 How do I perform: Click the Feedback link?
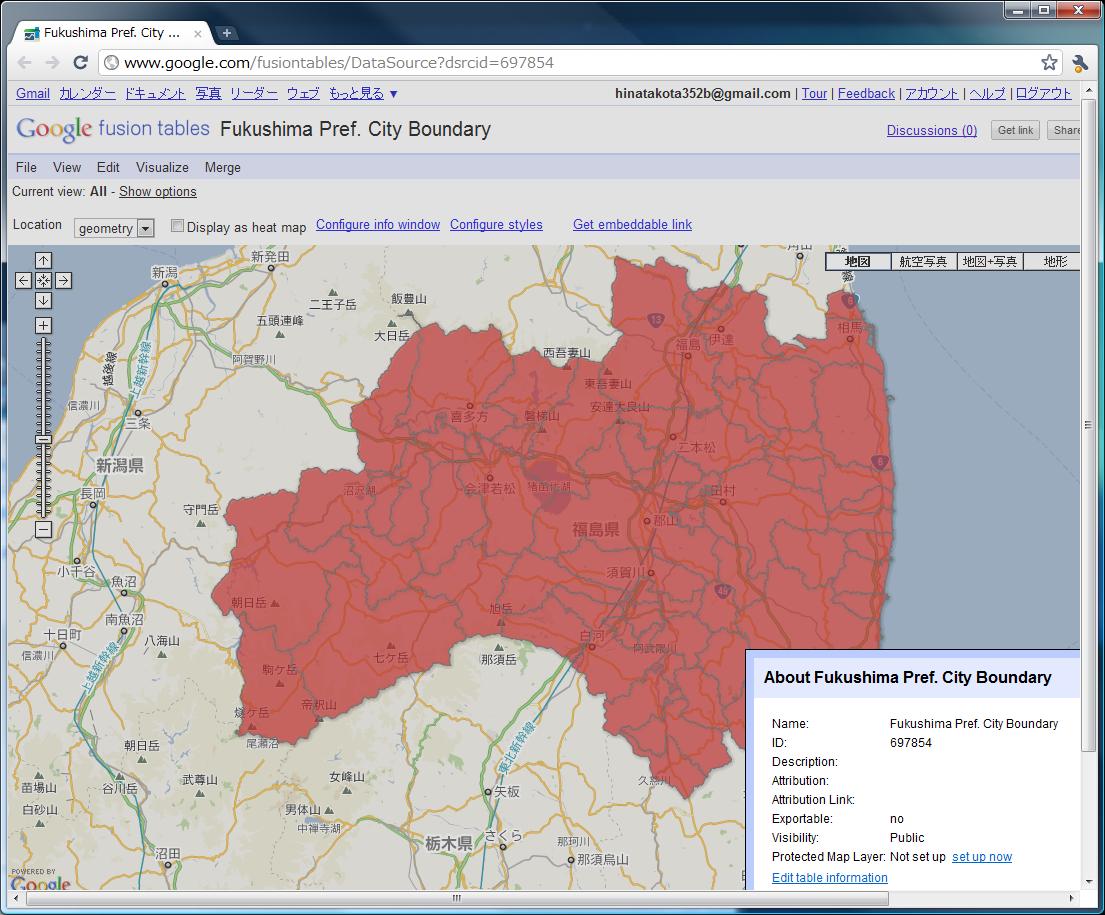click(x=866, y=94)
